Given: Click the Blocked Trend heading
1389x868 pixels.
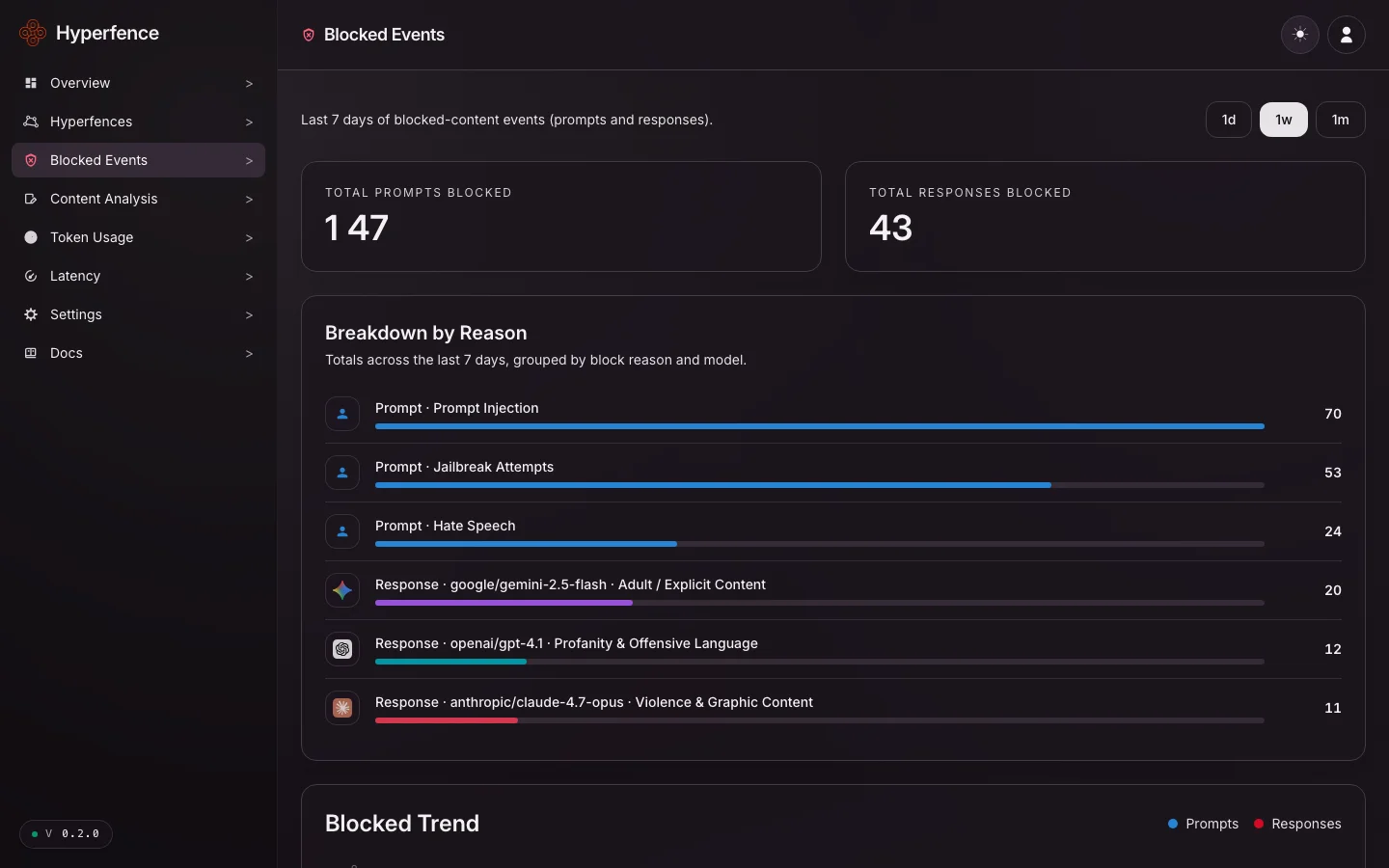Looking at the screenshot, I should click(402, 824).
